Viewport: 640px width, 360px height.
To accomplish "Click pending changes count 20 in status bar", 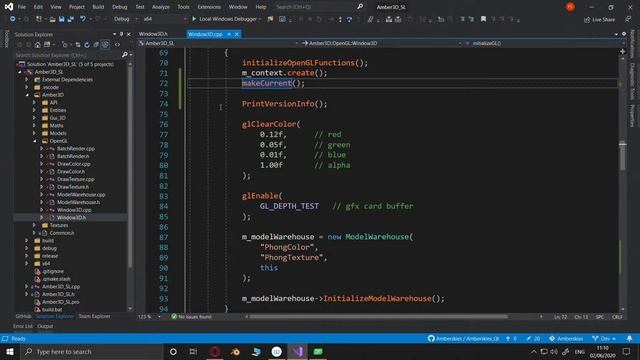I will click(533, 338).
